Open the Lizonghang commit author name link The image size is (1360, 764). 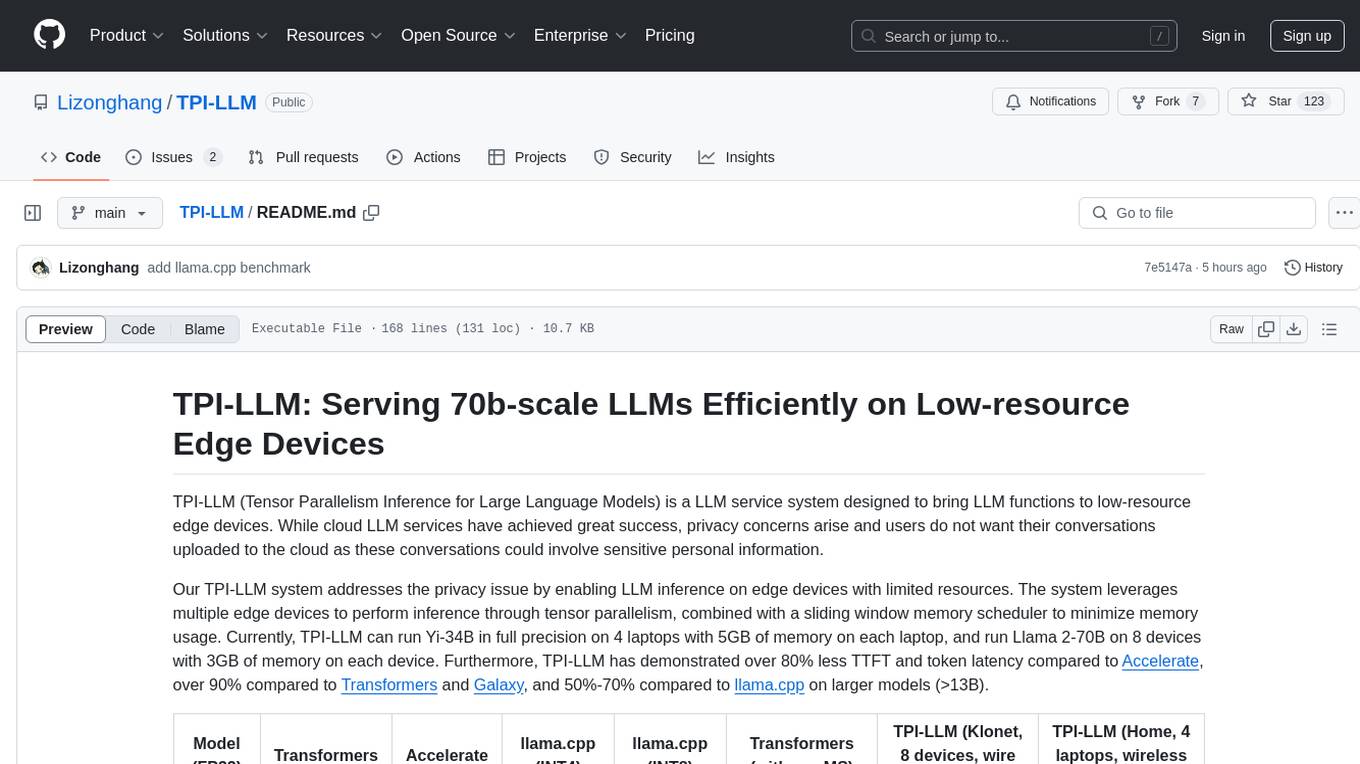coord(99,268)
